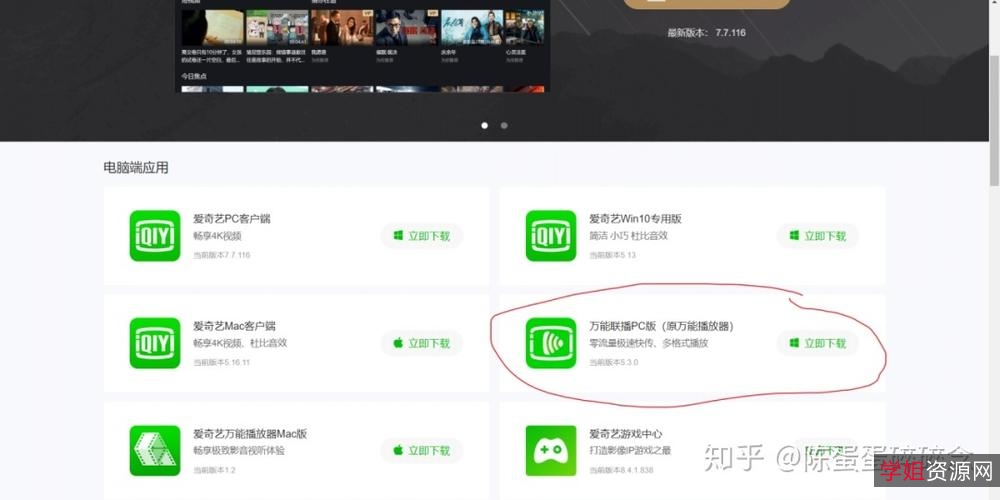Click the 爱奇艺Mac客户端 title text
This screenshot has width=1000, height=500.
[235, 326]
